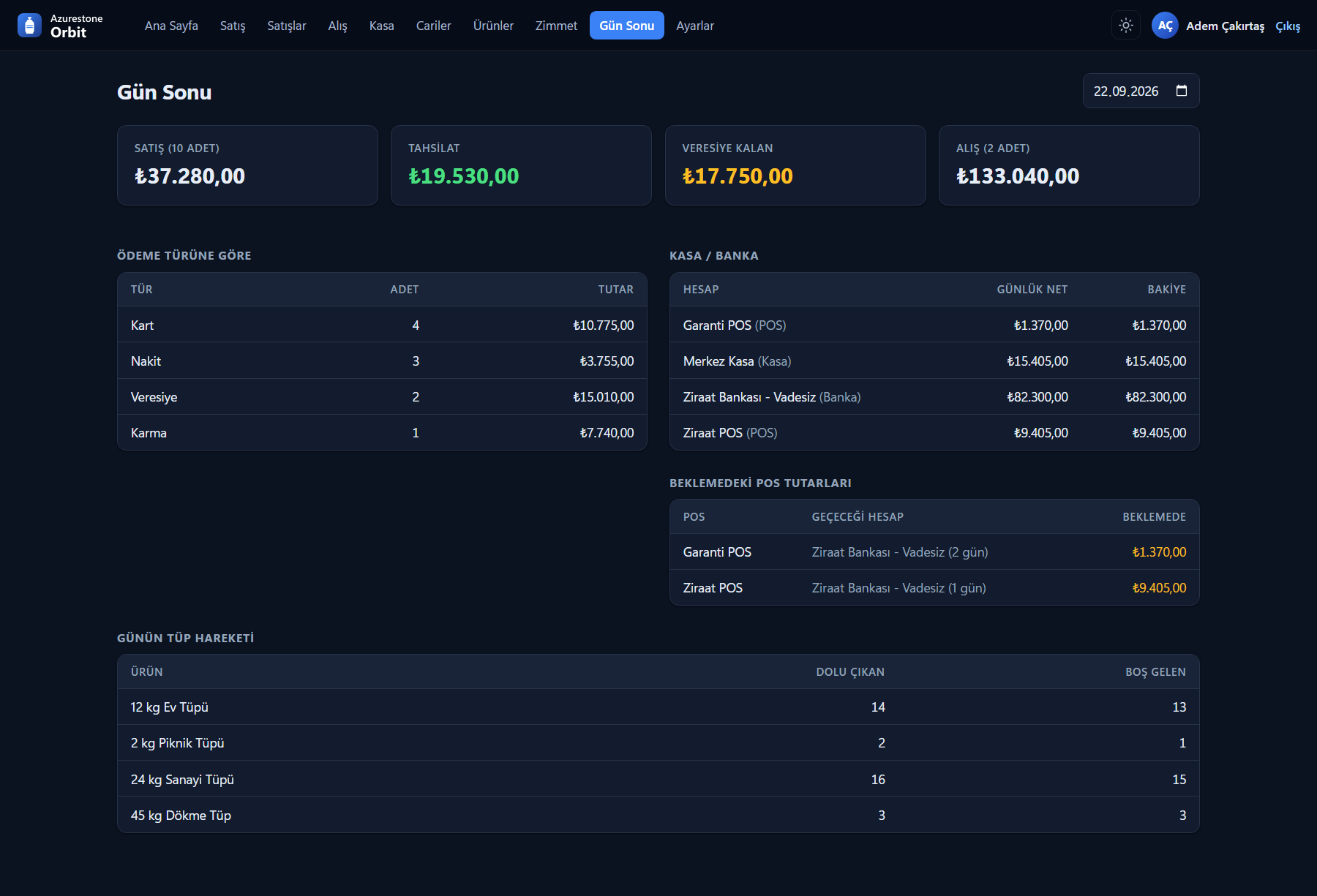Click Garanti POS (POS) account row

point(934,325)
